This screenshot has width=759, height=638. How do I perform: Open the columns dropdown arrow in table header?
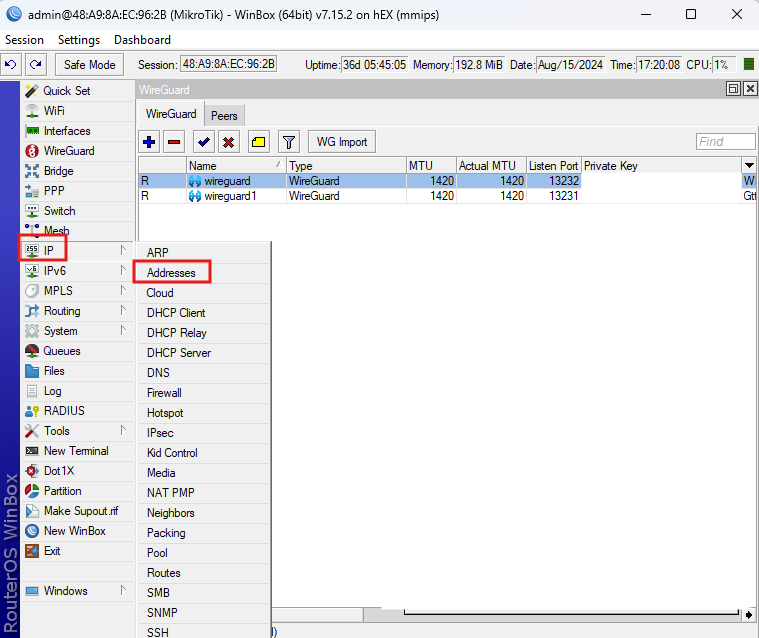pos(749,166)
